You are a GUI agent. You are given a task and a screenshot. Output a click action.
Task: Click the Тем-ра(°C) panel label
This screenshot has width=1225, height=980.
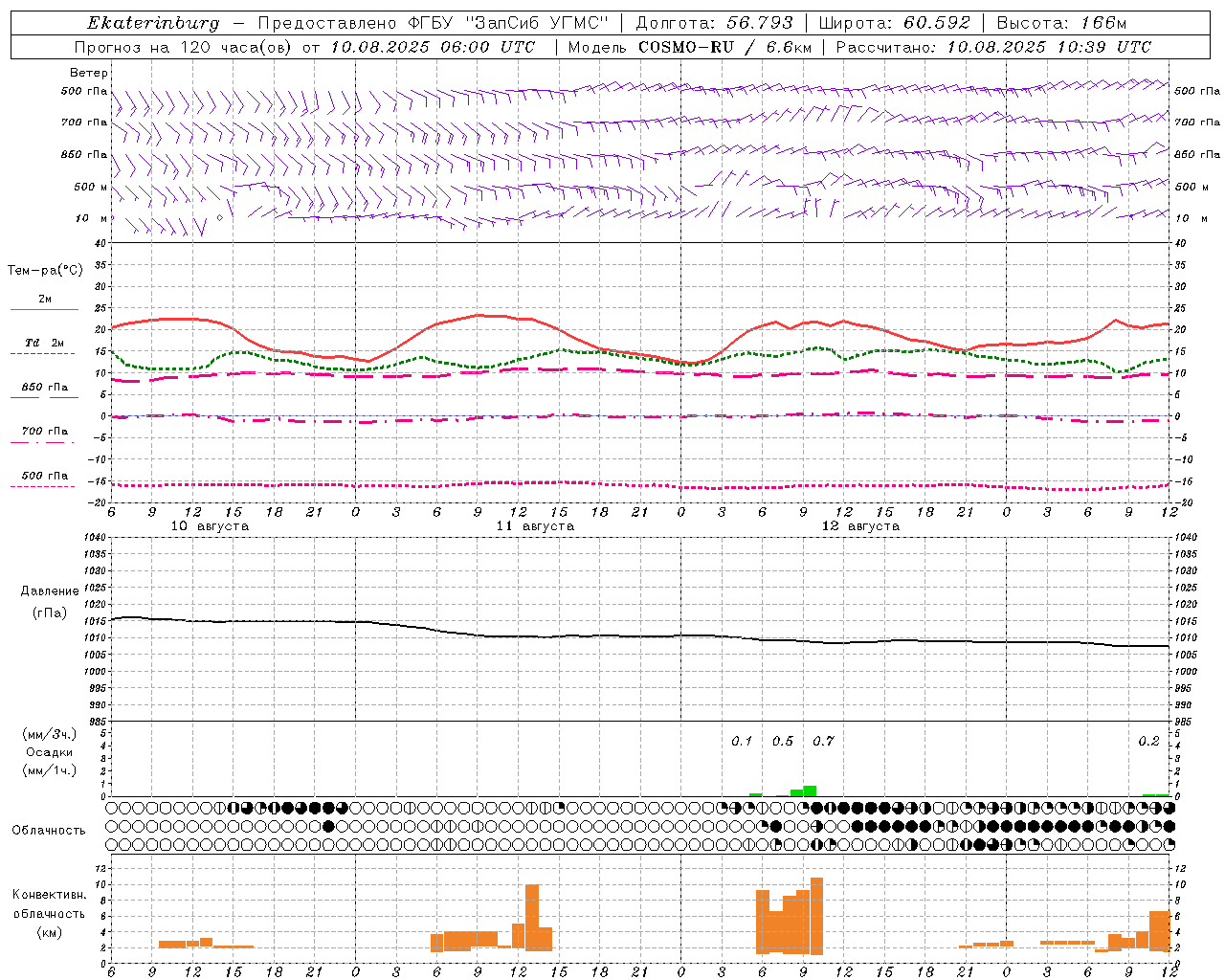coord(45,271)
